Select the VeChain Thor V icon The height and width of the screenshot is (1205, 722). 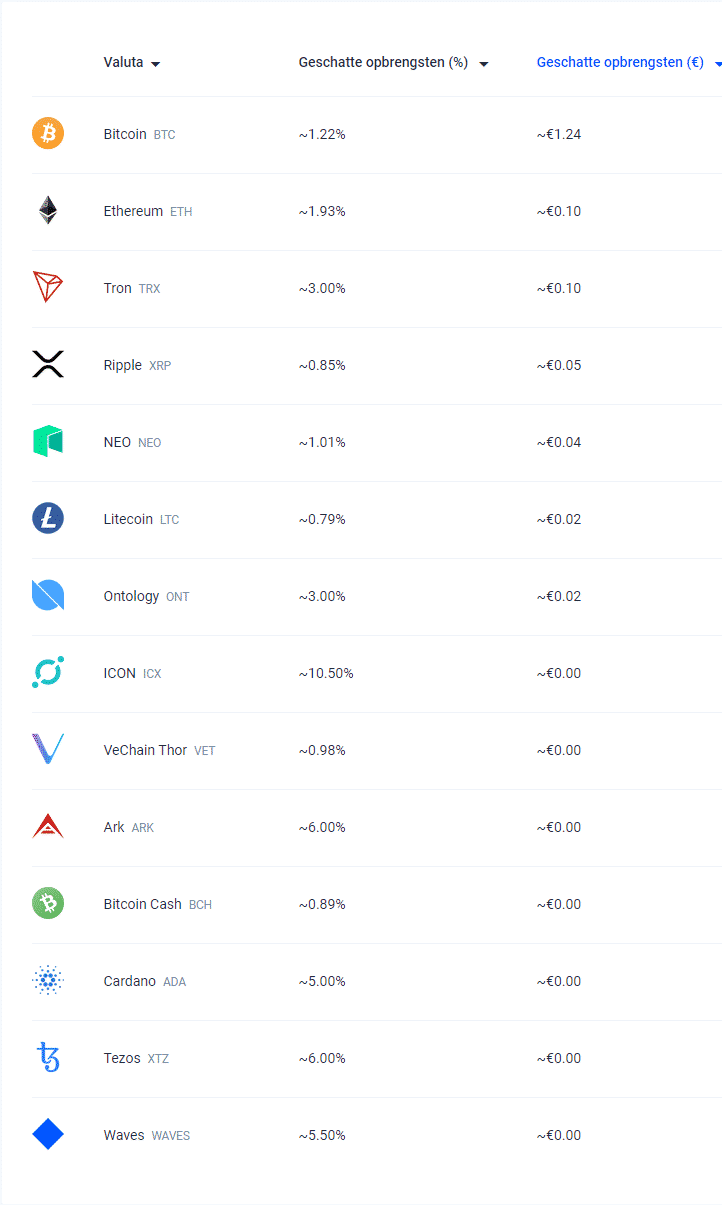pos(48,749)
